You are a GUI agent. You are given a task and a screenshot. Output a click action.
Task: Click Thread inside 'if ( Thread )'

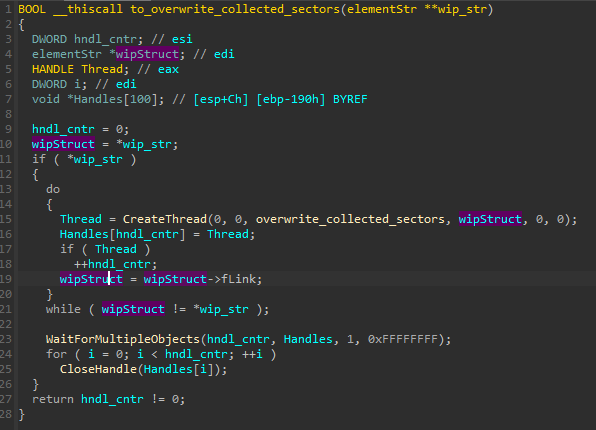(116, 249)
